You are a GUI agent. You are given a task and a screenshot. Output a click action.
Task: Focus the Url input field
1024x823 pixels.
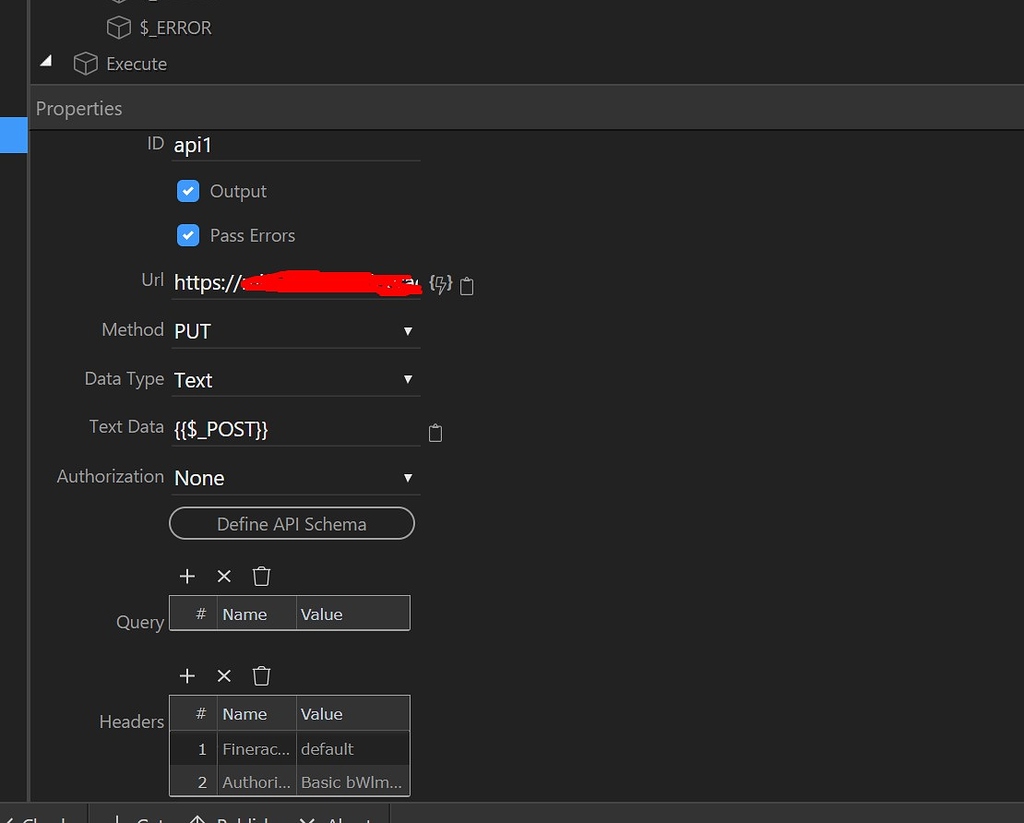click(296, 283)
